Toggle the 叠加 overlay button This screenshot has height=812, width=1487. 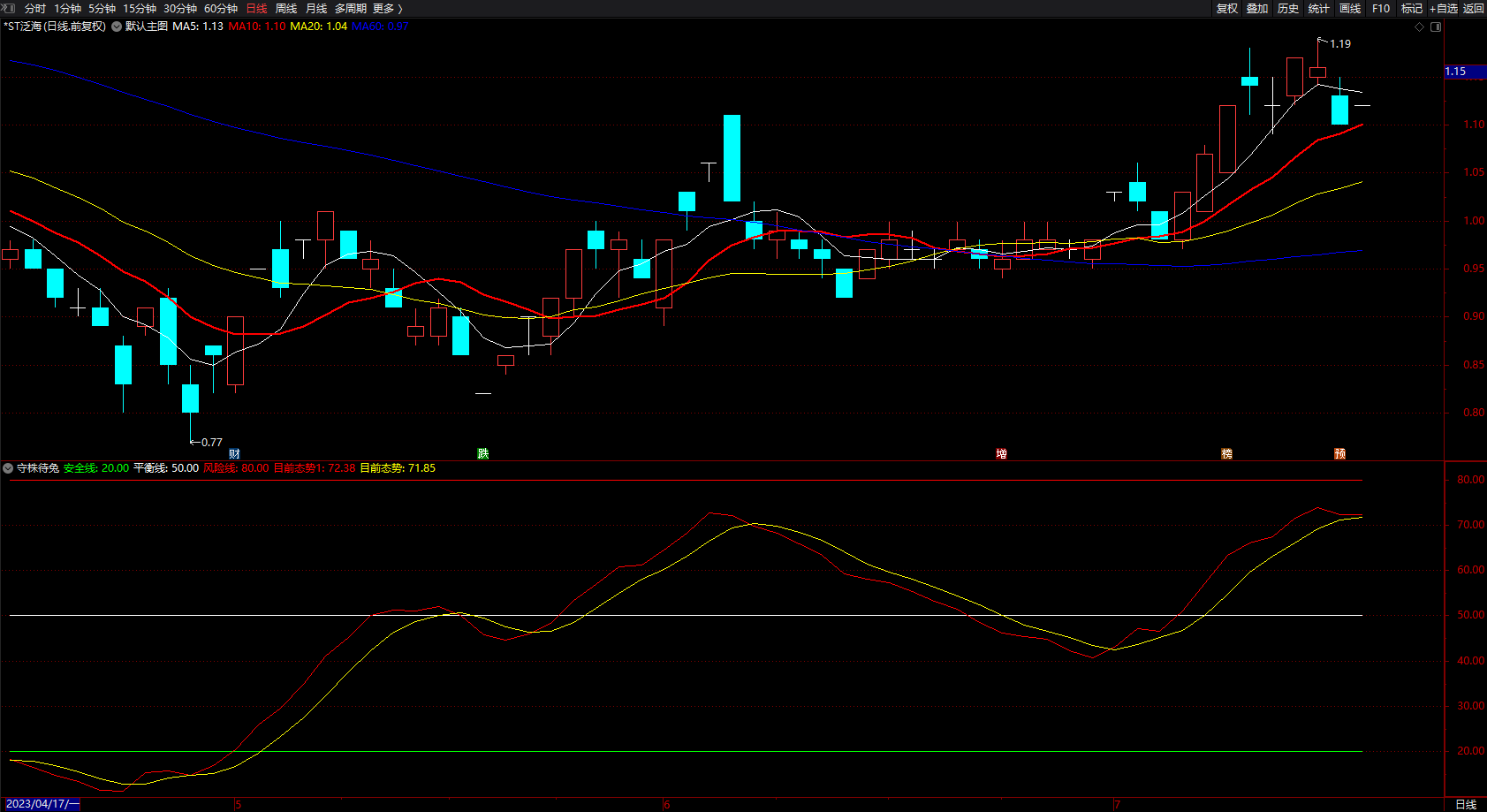click(1257, 9)
